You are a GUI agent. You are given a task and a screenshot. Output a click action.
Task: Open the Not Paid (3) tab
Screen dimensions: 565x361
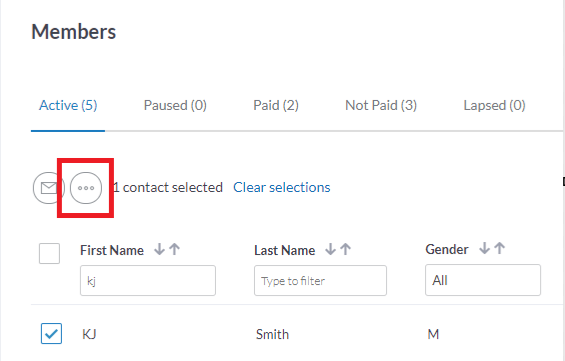point(381,106)
